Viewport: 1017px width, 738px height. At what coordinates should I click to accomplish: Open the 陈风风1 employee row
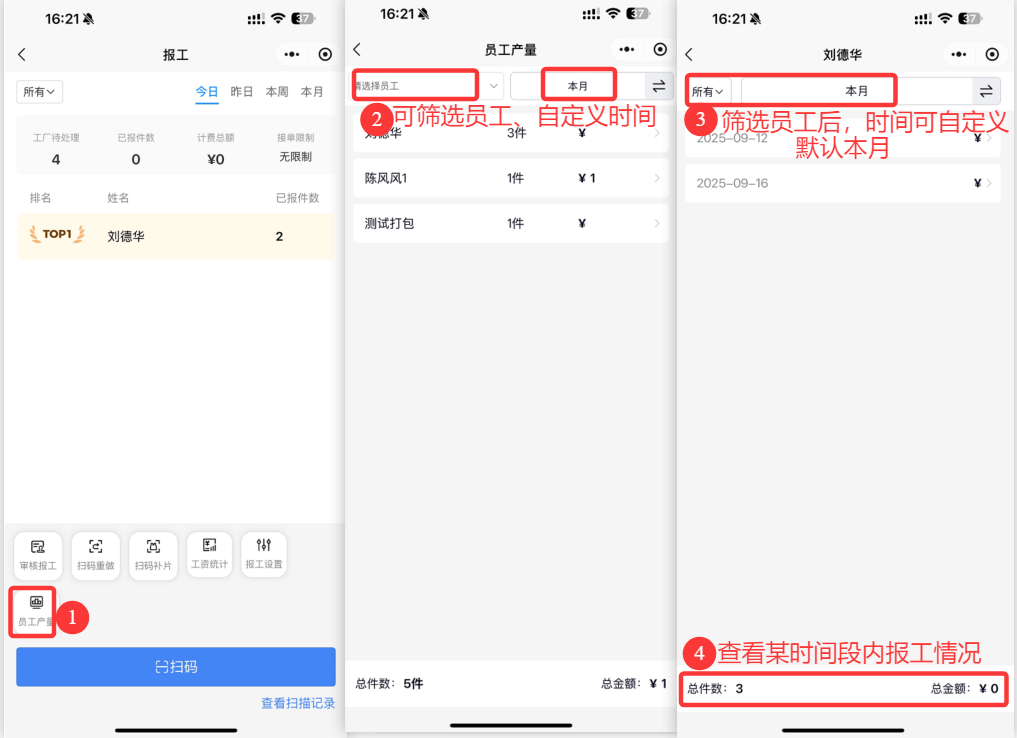point(510,178)
